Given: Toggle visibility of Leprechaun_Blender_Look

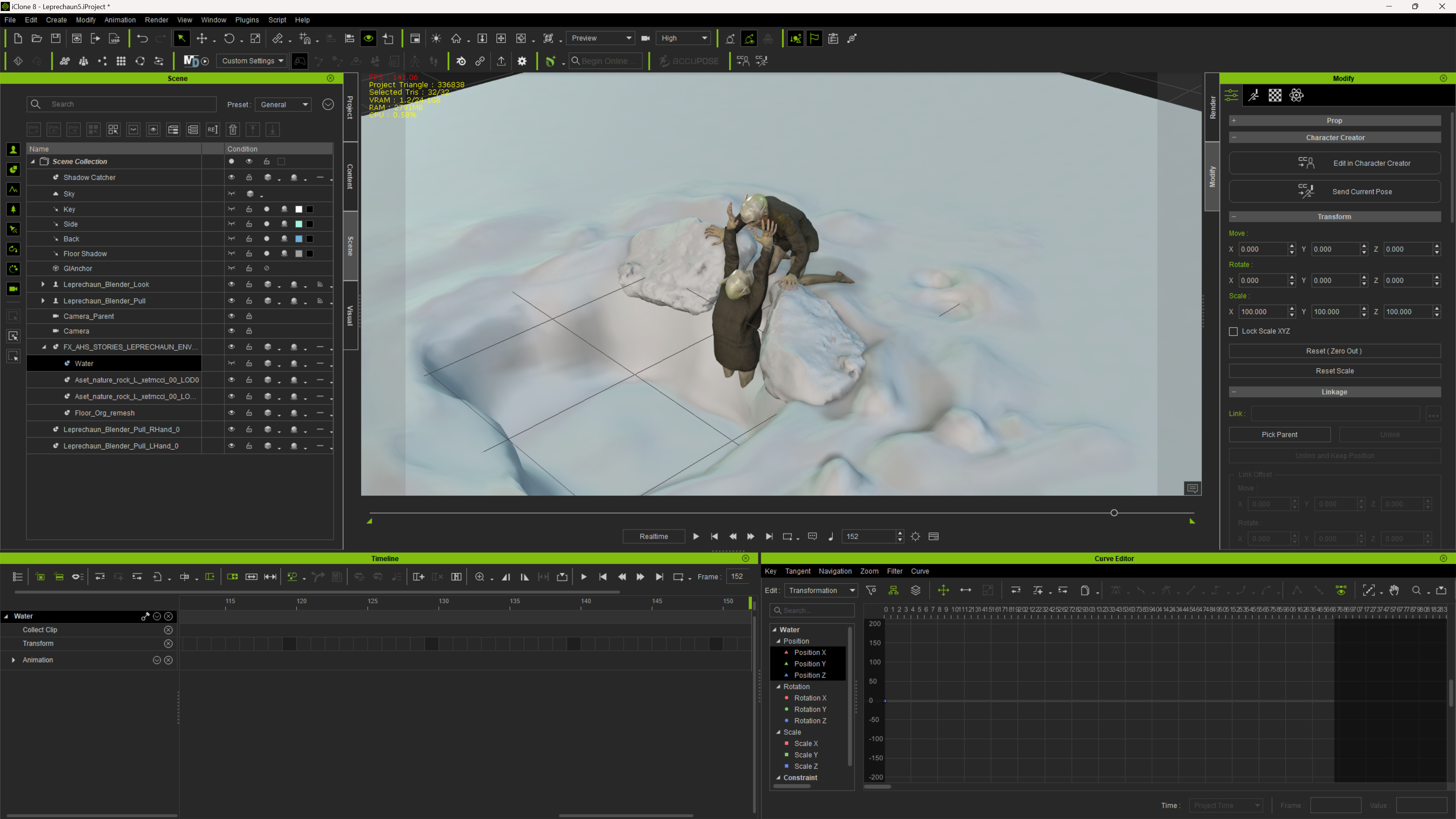Looking at the screenshot, I should [231, 284].
